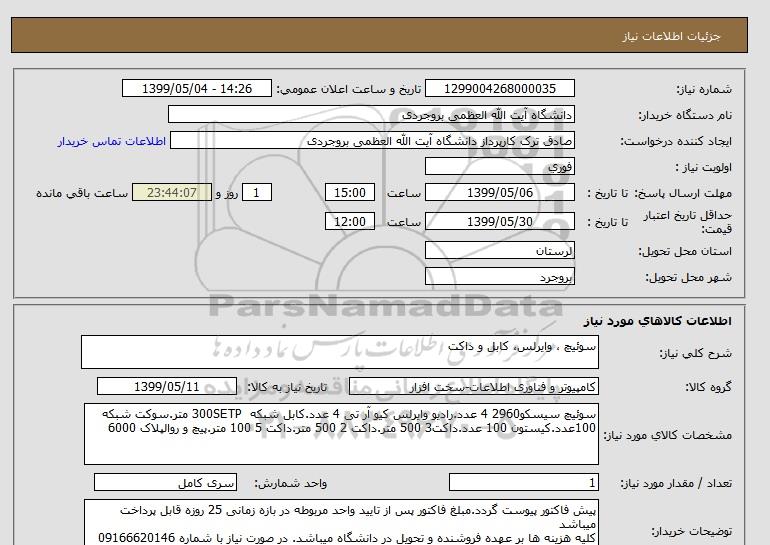Screen dimensions: 770x545
Task: Click the label شرح کلی نیاز
Action: point(695,353)
